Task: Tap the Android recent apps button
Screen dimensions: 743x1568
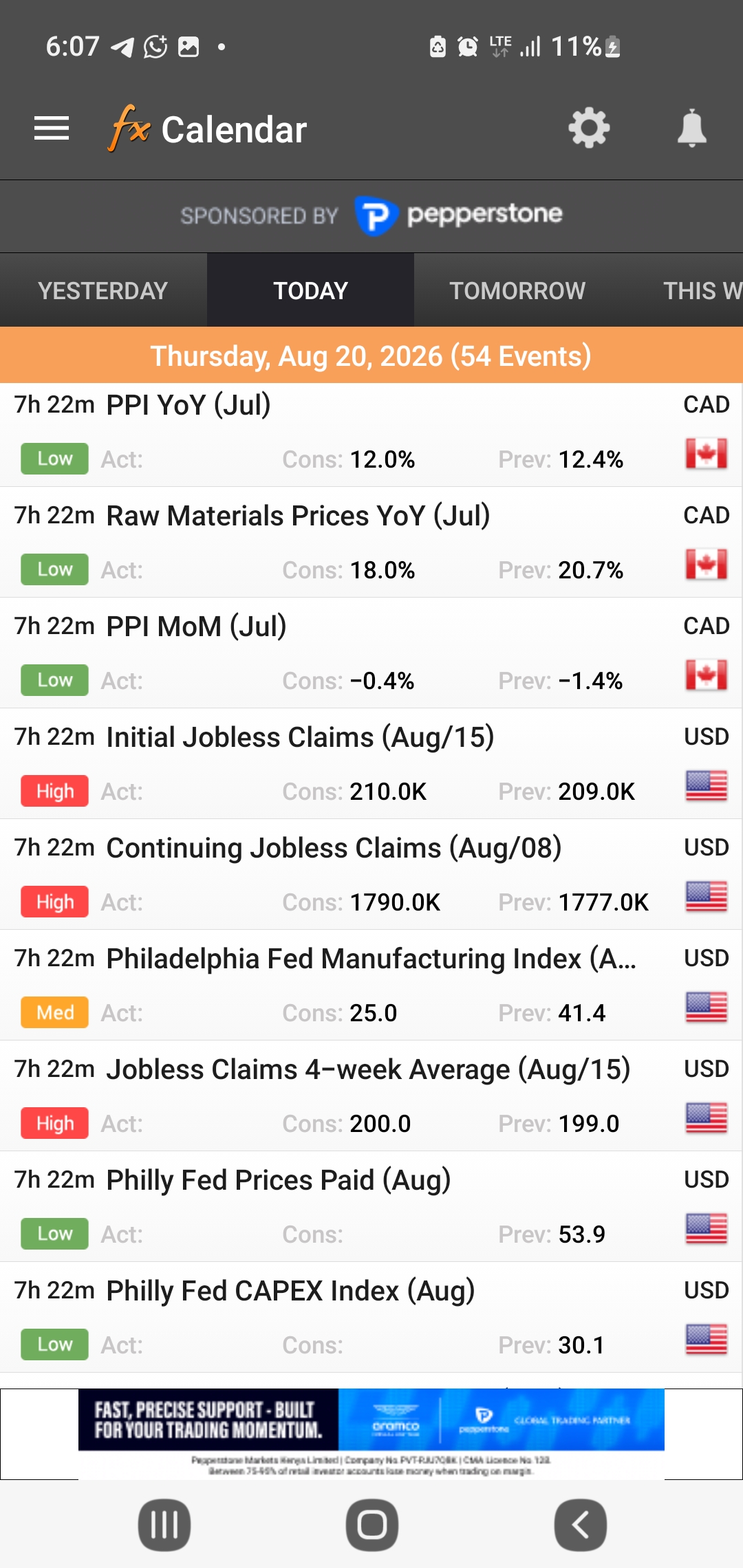Action: (x=164, y=1525)
